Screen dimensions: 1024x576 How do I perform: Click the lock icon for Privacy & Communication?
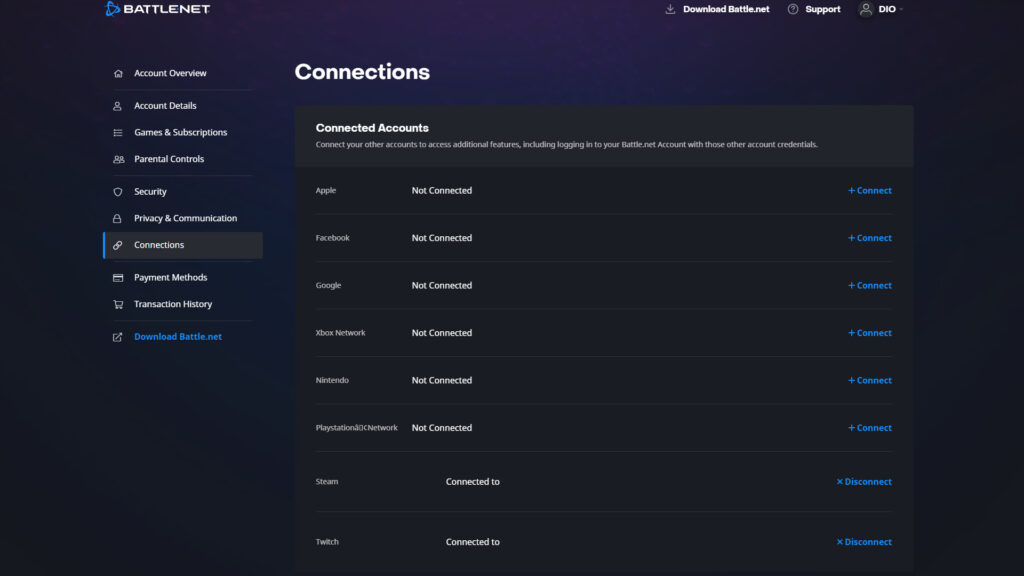click(117, 218)
